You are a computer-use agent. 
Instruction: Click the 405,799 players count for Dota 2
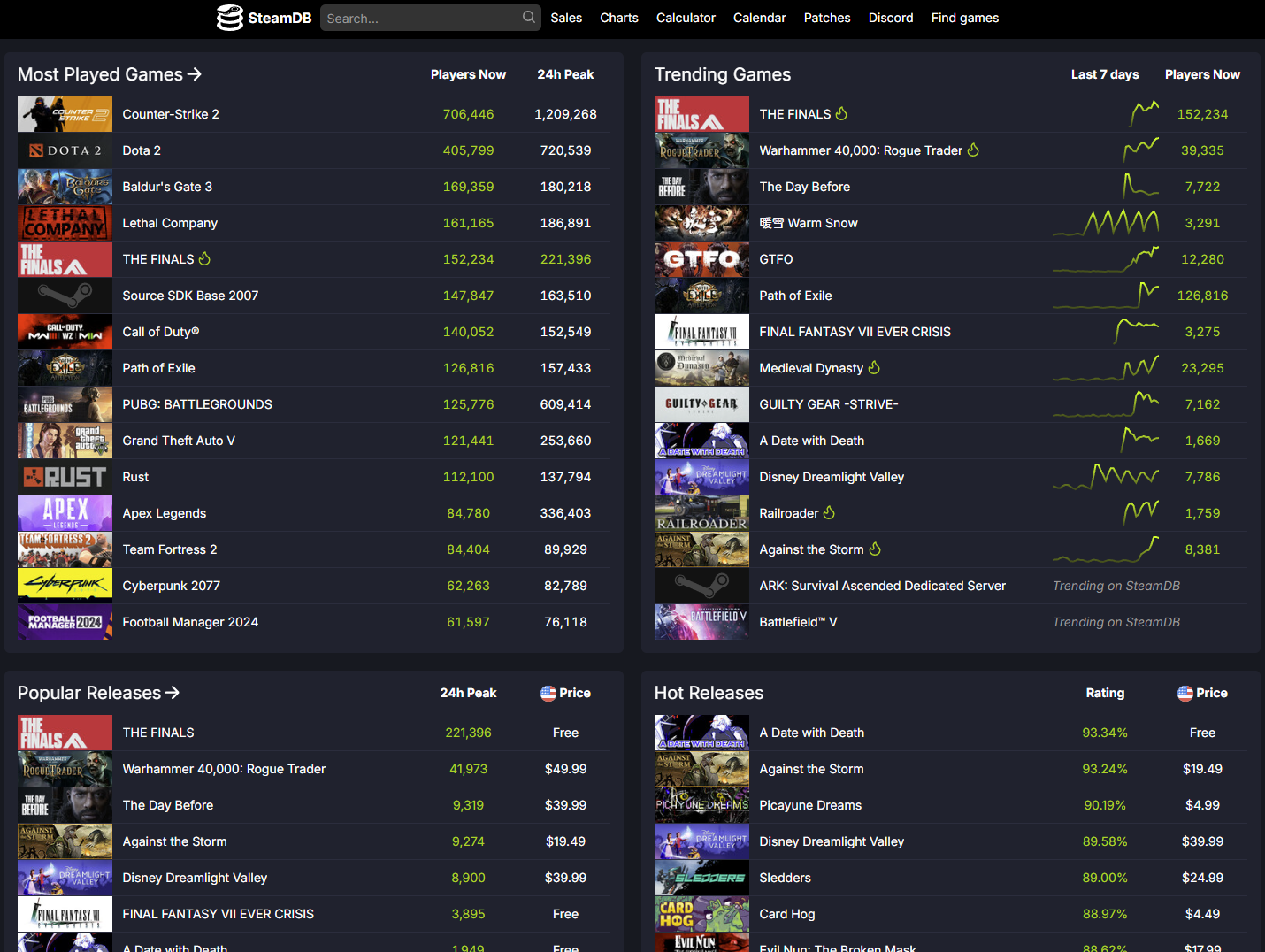click(x=469, y=150)
